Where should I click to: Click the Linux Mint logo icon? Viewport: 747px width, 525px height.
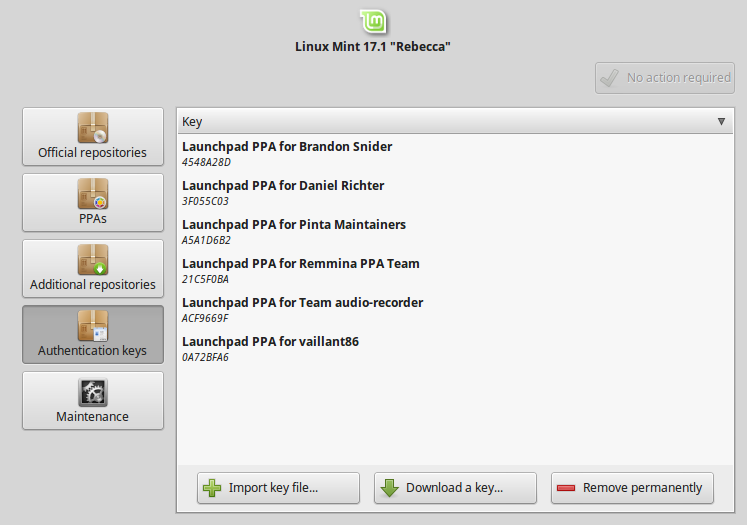coord(373,21)
